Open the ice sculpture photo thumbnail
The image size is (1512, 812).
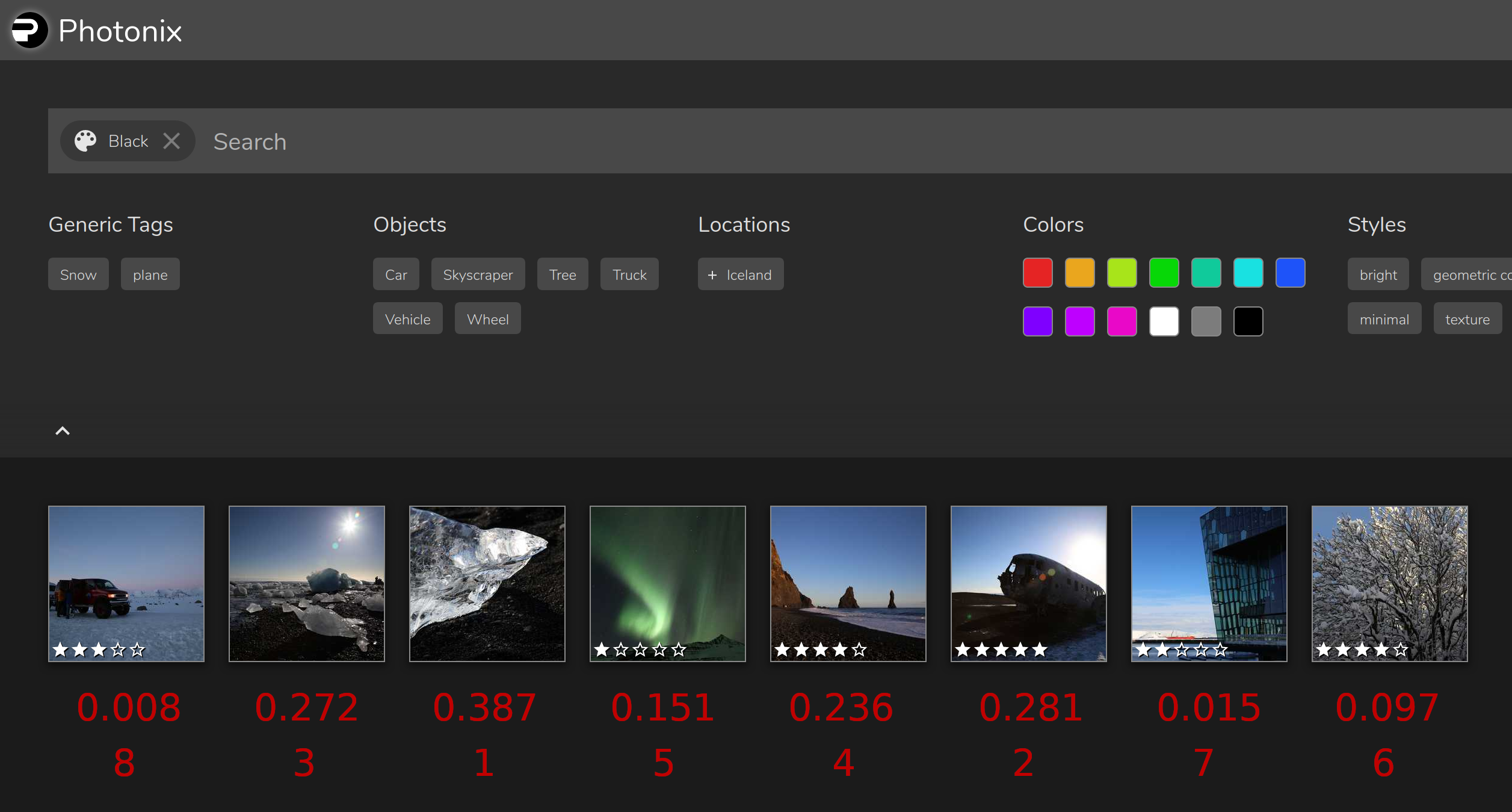486,583
